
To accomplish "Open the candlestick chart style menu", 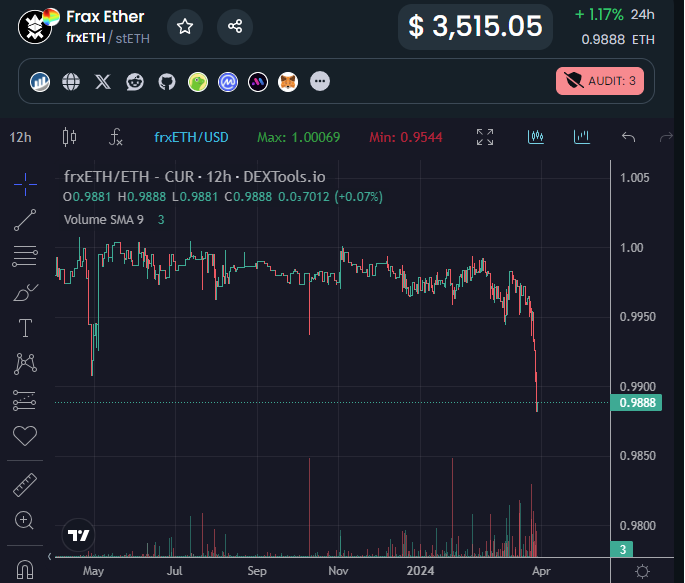I will (x=69, y=137).
